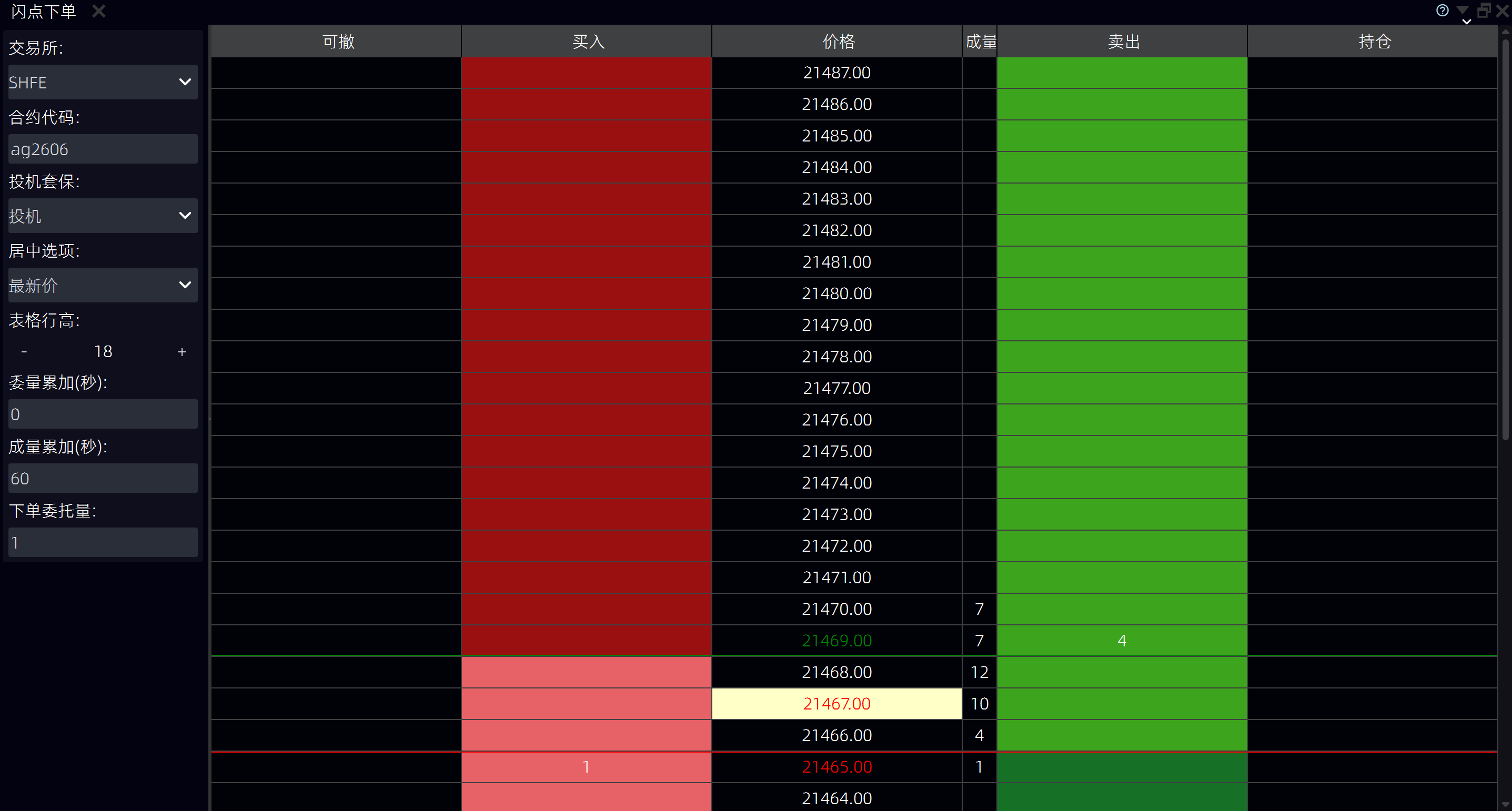Select the 闪点下单 tab title
The width and height of the screenshot is (1512, 811).
[x=44, y=11]
